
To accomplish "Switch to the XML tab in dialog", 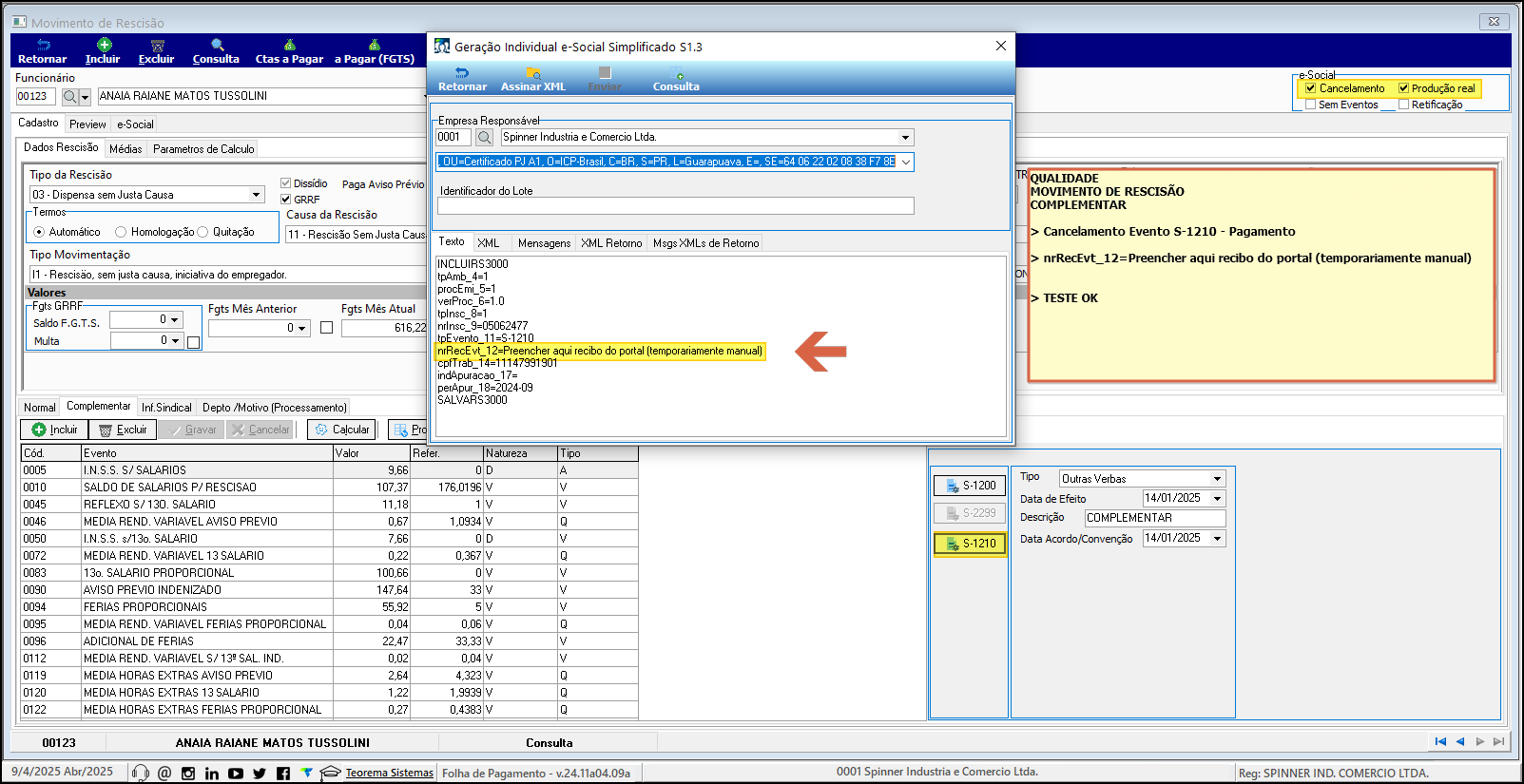I will point(489,243).
